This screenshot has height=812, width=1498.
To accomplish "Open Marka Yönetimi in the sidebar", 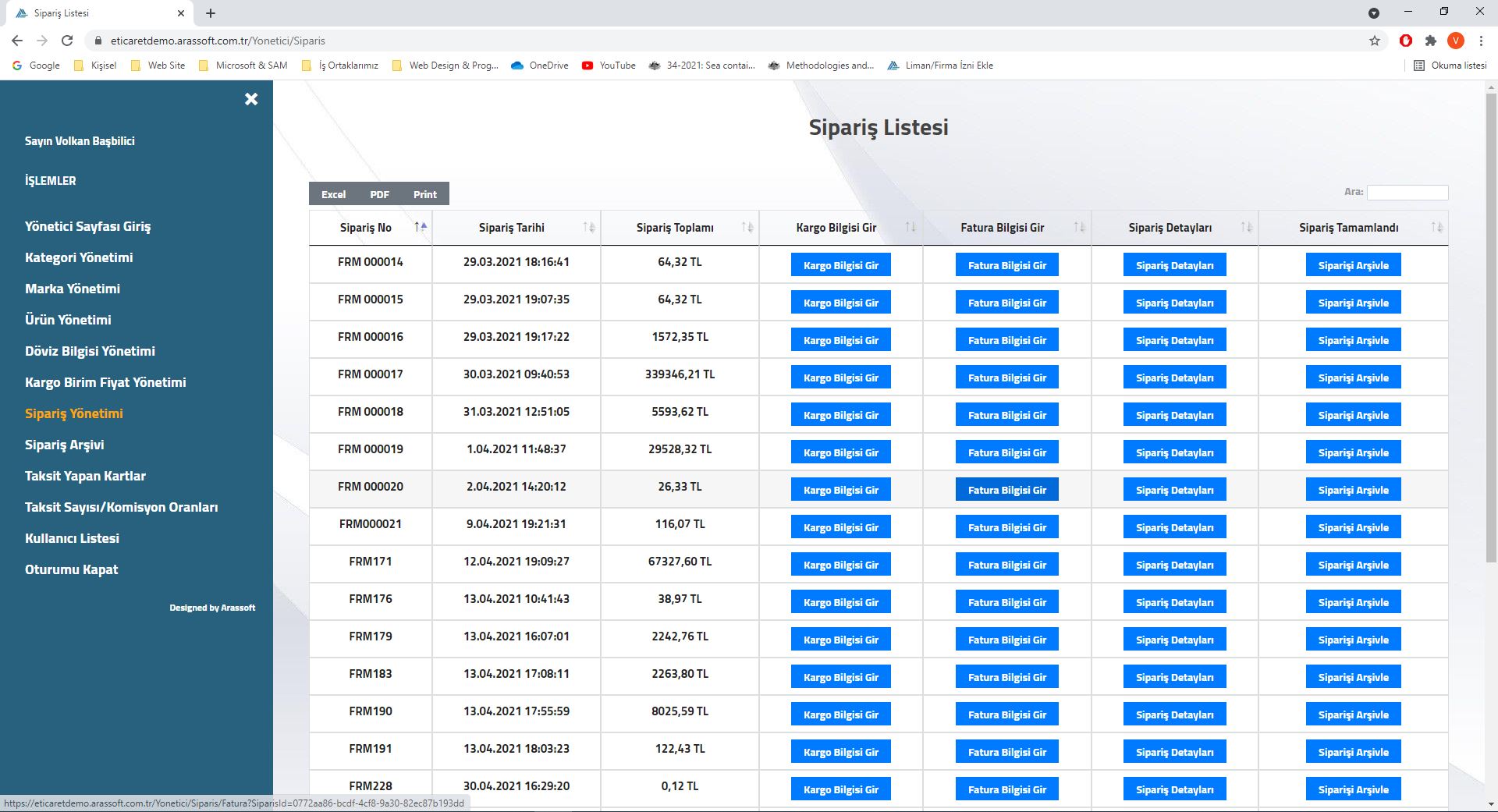I will 73,289.
